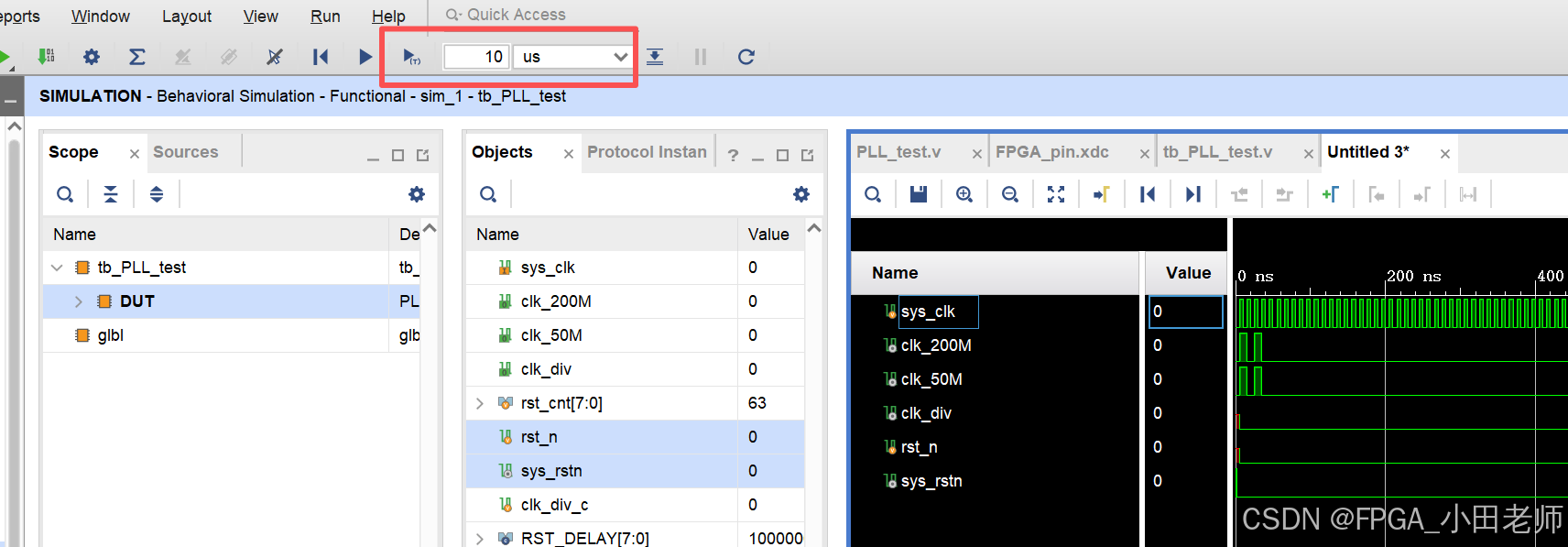Click the Generate Bitstream green arrow icon
Image resolution: width=1568 pixels, height=547 pixels.
pos(46,57)
